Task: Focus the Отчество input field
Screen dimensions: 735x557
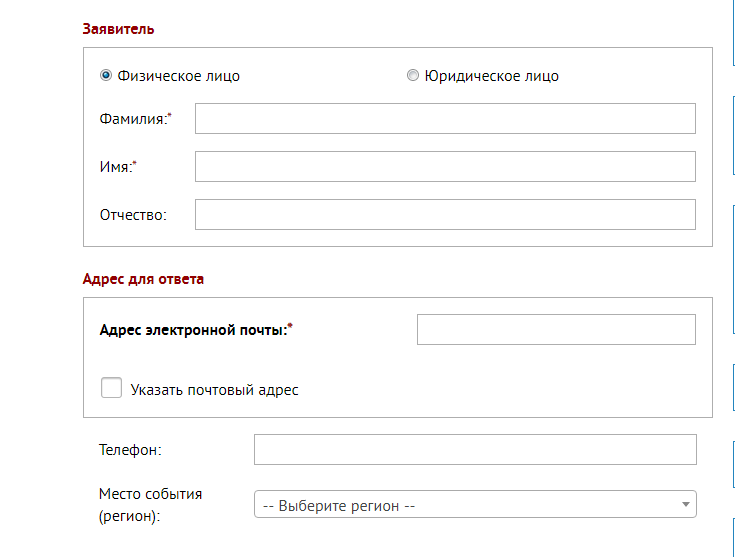Action: click(x=445, y=215)
